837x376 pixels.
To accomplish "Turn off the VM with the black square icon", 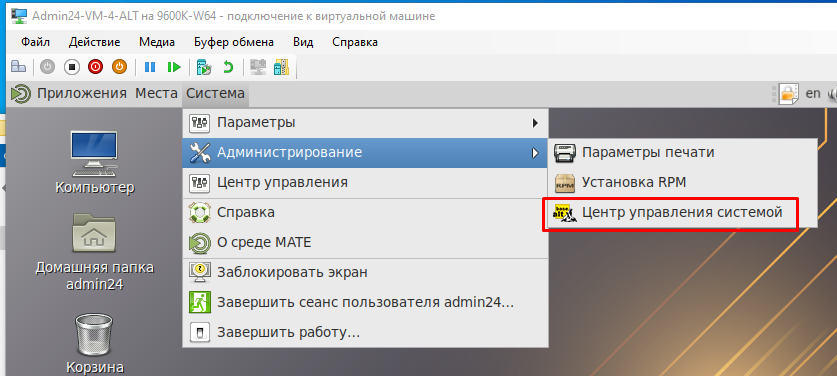I will click(72, 67).
